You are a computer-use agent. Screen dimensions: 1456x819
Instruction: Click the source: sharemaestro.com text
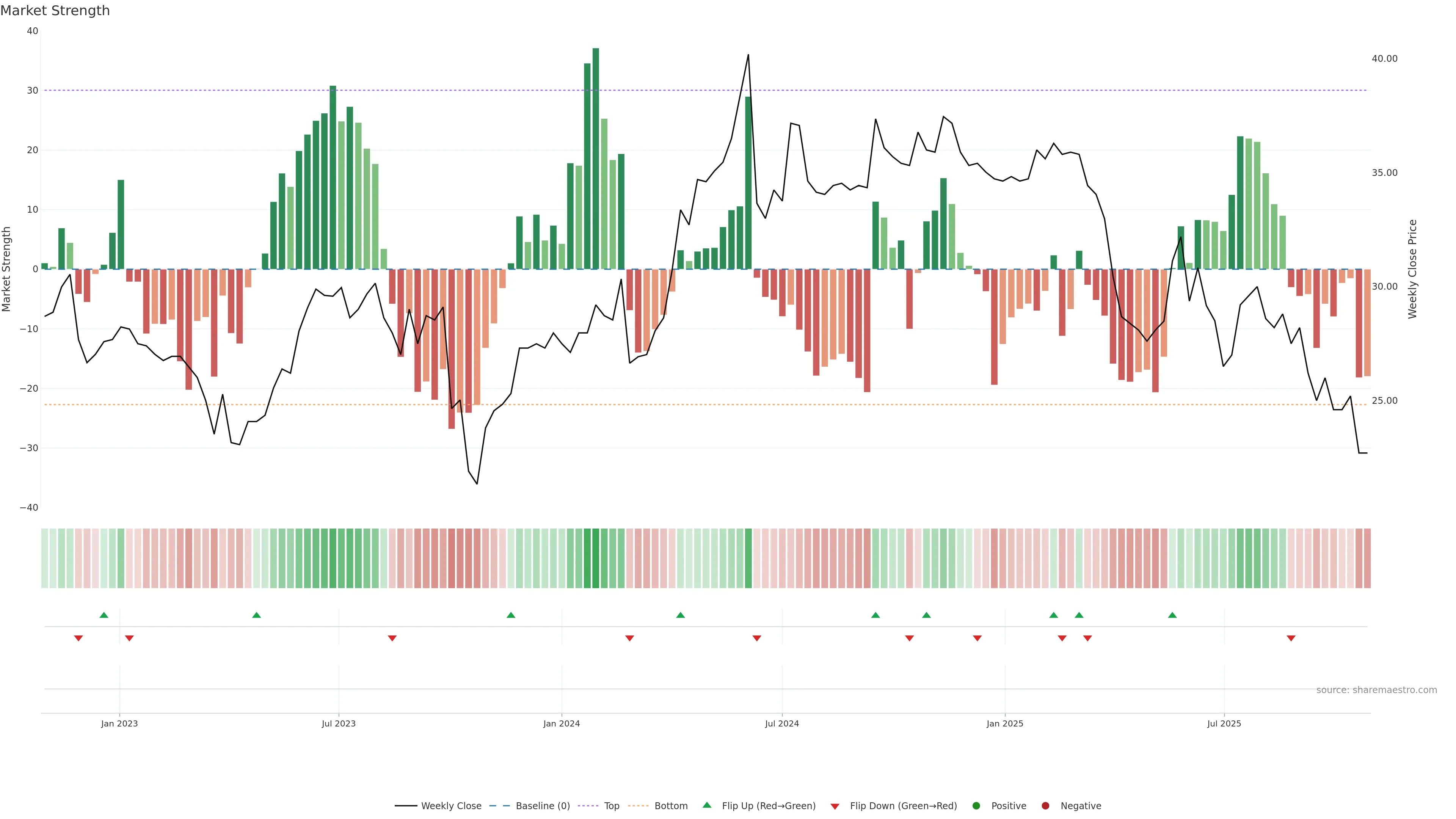click(1376, 690)
